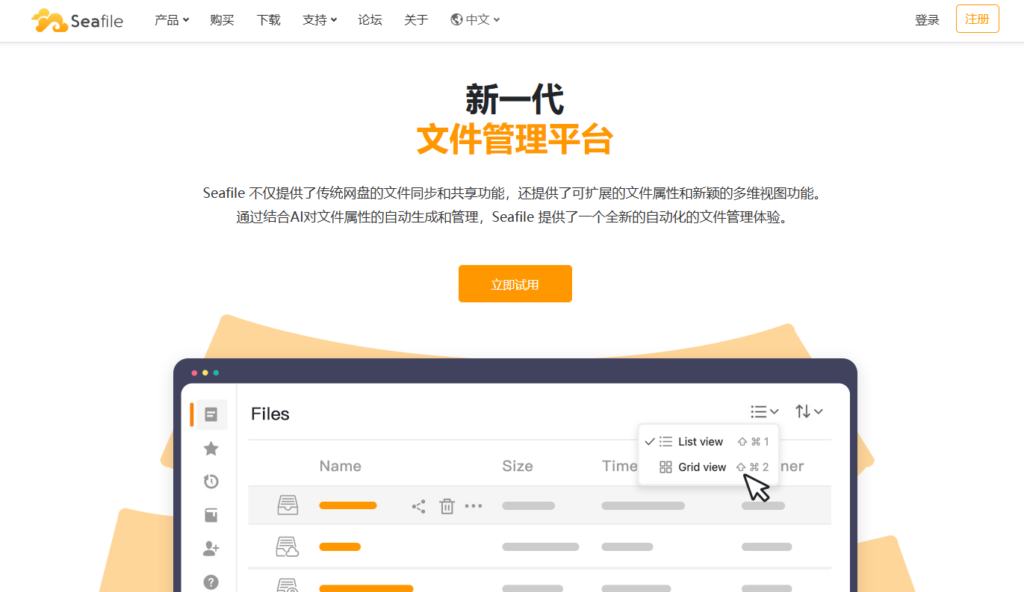Viewport: 1024px width, 592px height.
Task: Select the files library sidebar icon
Action: tap(211, 414)
